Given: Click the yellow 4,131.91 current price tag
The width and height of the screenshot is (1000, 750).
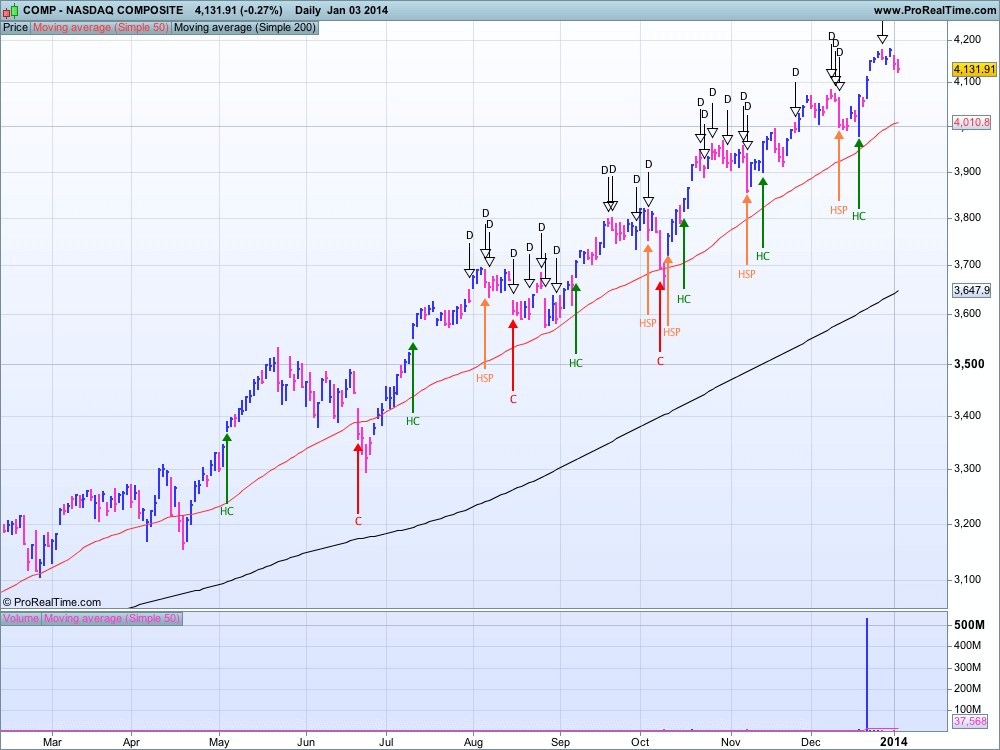Looking at the screenshot, I should point(973,69).
